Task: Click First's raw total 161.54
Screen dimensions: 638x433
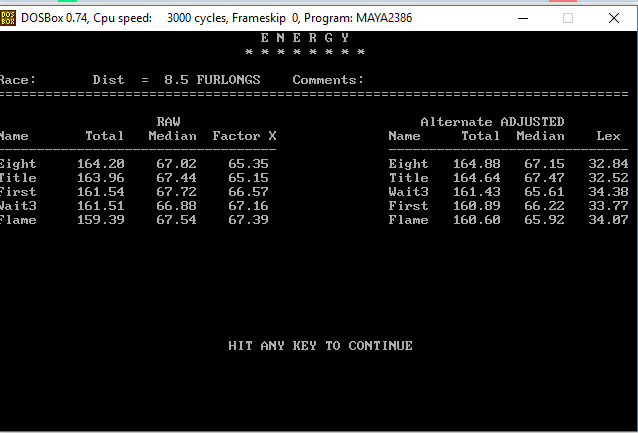Action: tap(101, 192)
